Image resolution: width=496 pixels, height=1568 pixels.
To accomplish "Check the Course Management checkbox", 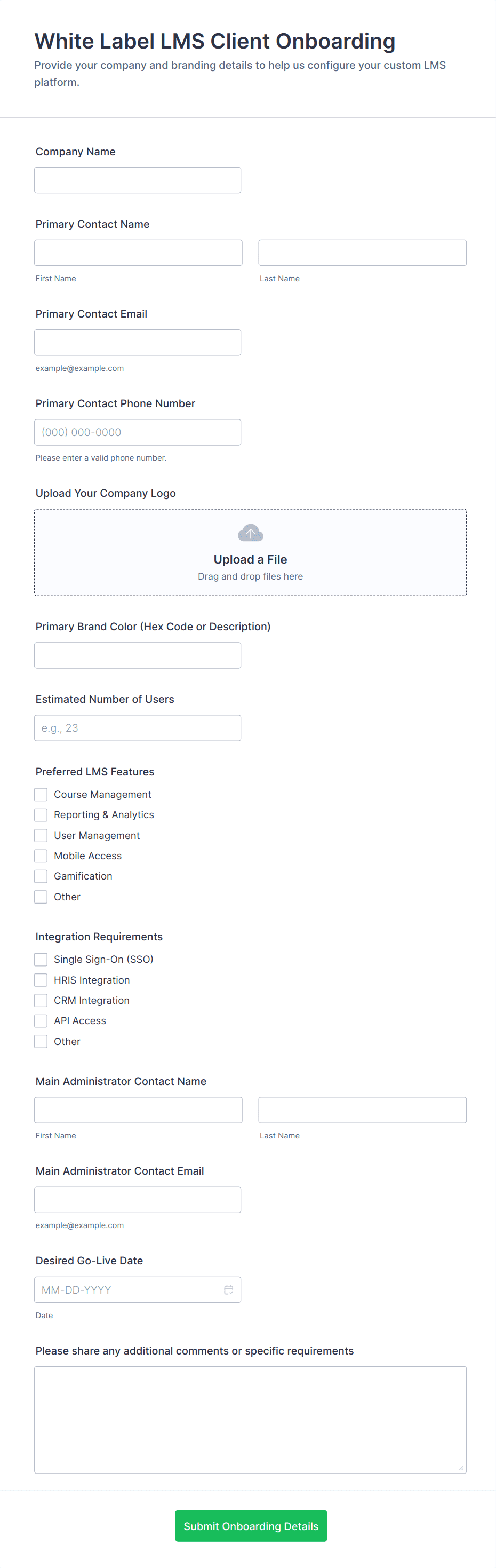I will 41,794.
